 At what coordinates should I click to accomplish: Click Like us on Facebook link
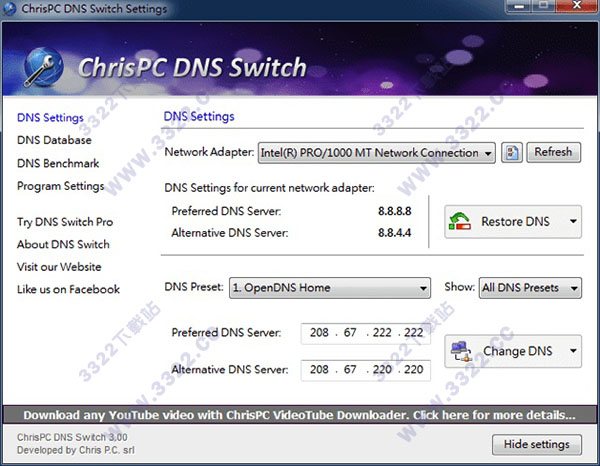(x=68, y=289)
